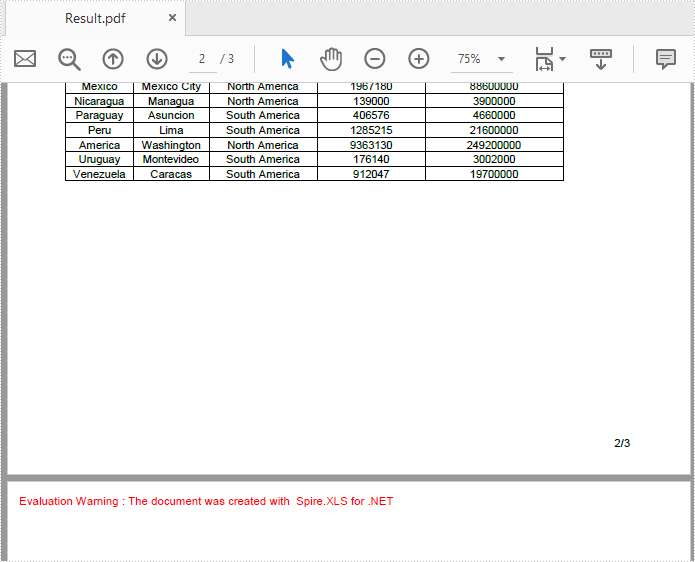Zoom out with minus button

pos(375,59)
